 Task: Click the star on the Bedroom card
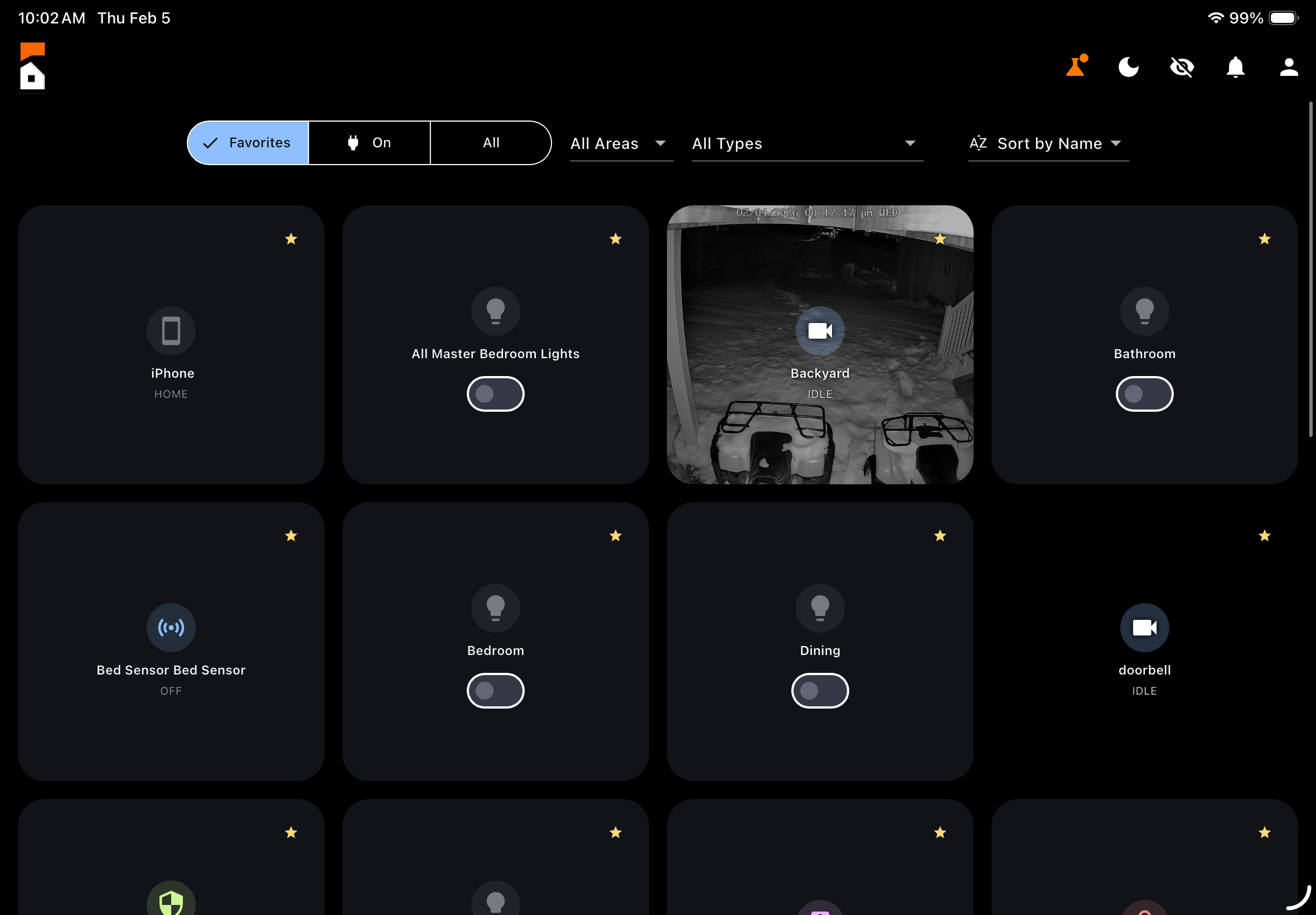615,536
